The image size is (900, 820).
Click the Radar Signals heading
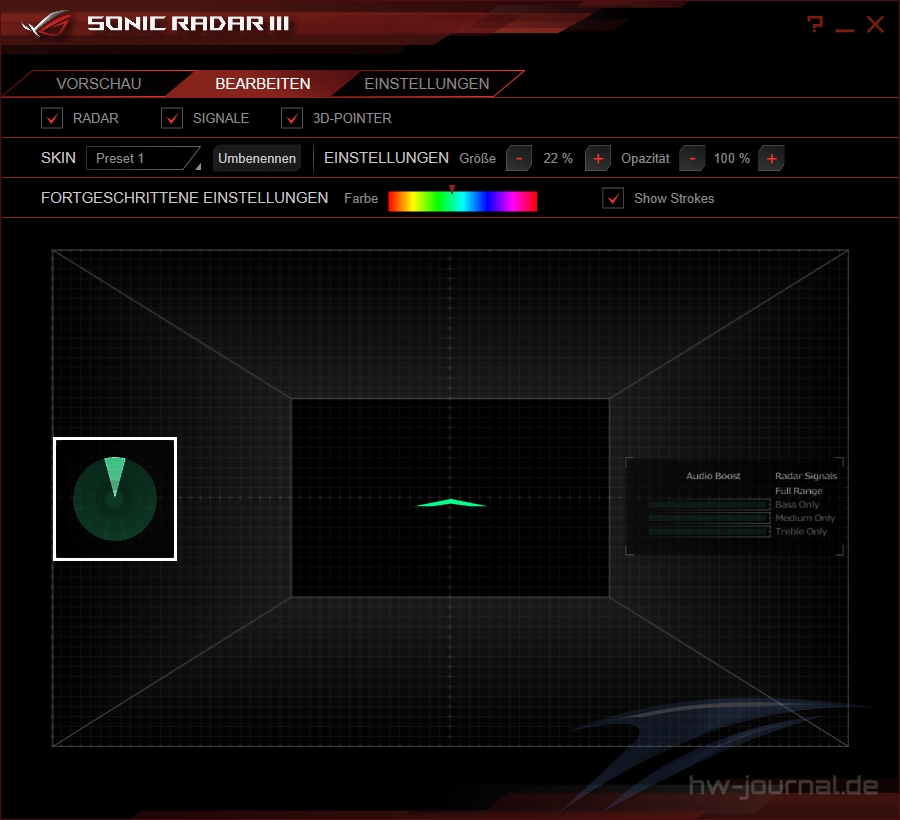[x=806, y=476]
